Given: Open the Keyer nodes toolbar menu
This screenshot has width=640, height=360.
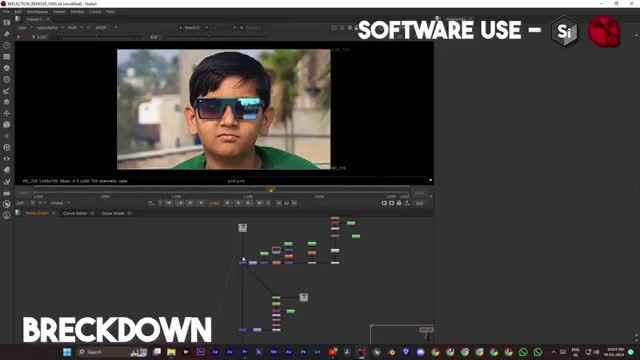Looking at the screenshot, I should click(7, 91).
